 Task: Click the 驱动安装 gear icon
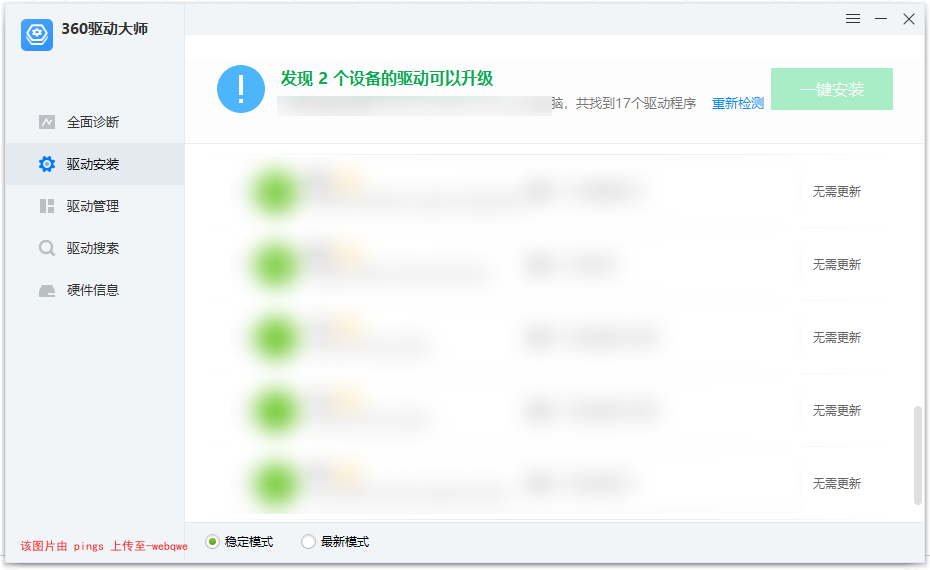point(47,164)
